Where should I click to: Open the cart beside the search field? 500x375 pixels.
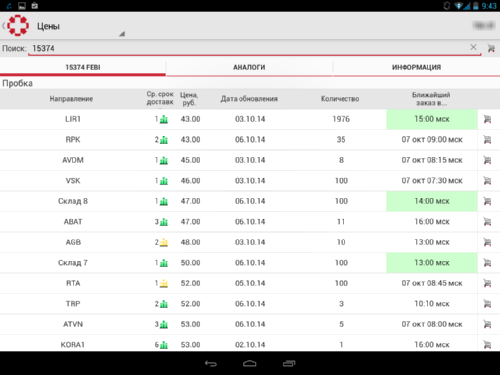(491, 48)
